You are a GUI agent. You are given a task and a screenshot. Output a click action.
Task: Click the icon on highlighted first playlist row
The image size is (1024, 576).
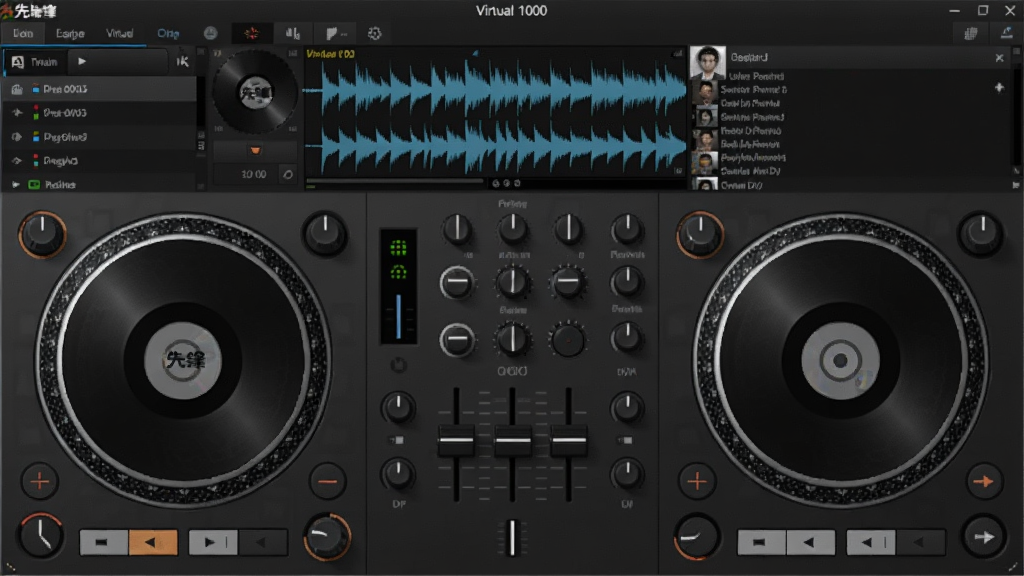(17, 89)
